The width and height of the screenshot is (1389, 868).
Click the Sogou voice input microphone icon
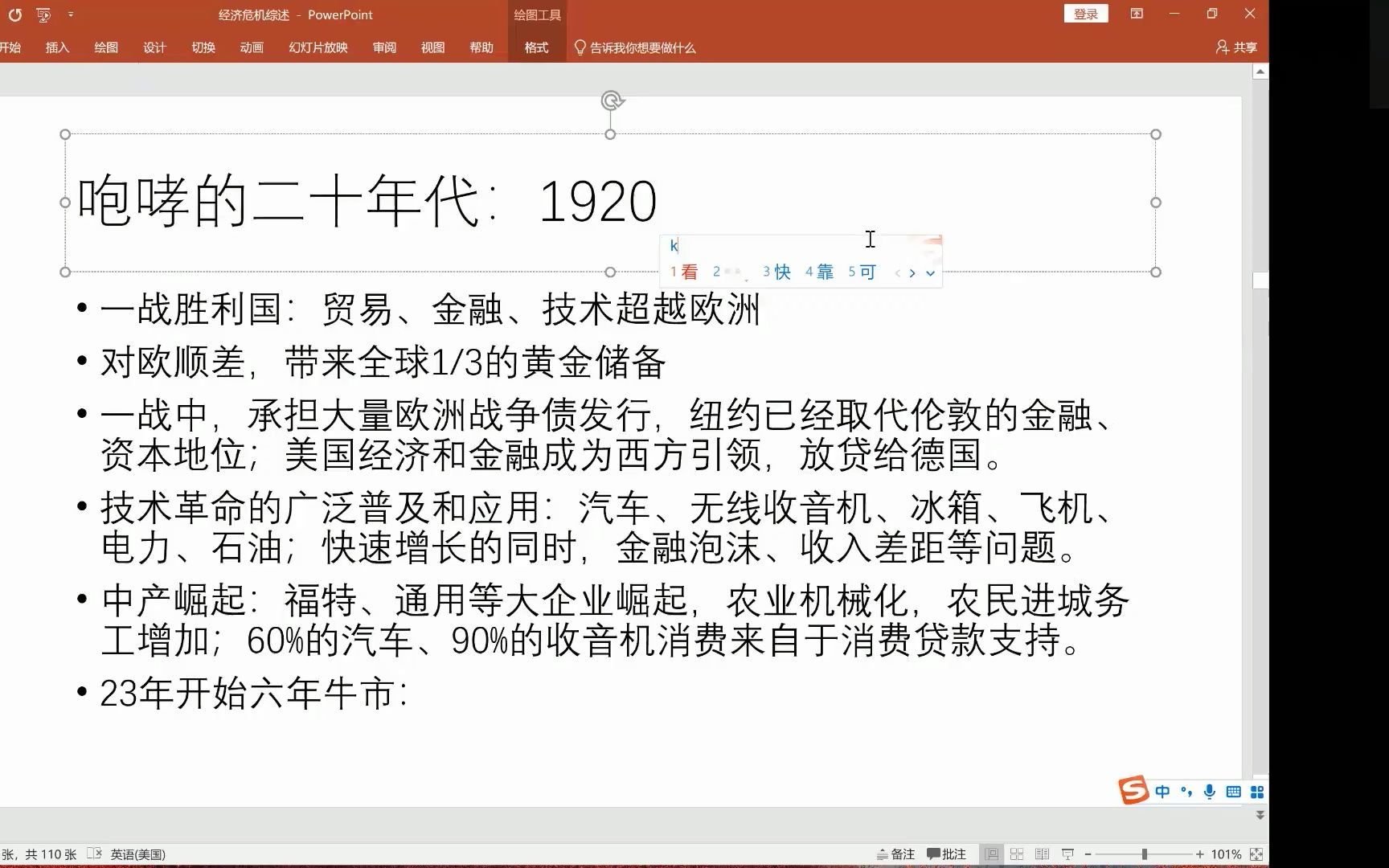[x=1210, y=792]
